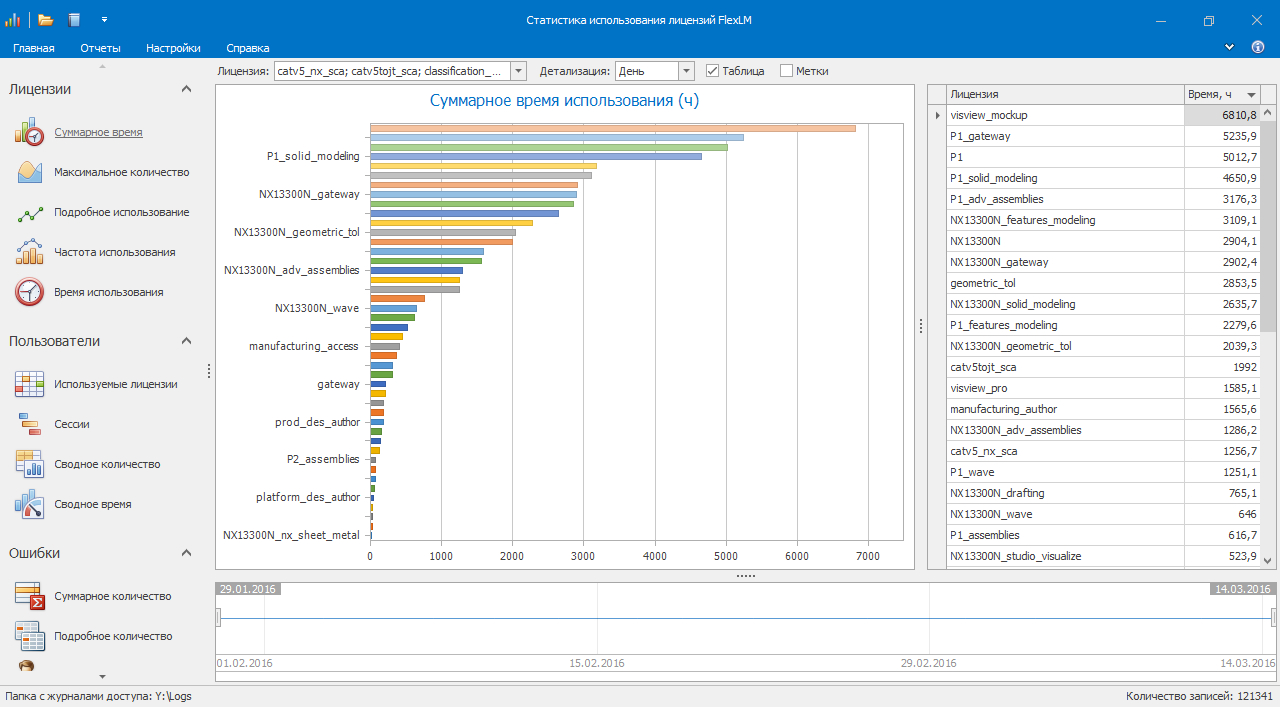The height and width of the screenshot is (707, 1280).
Task: Click the left handle of the date range slider
Action: pos(218,618)
